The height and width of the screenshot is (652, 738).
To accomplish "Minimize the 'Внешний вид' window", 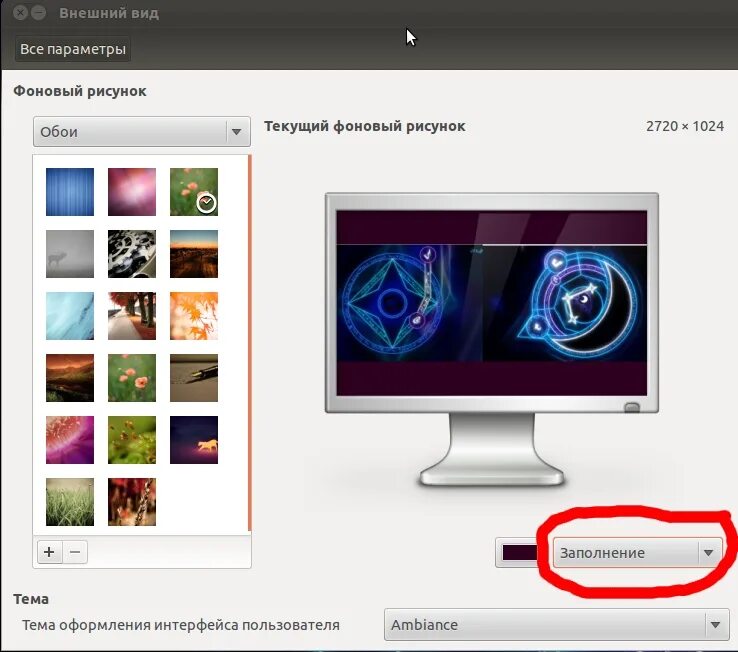I will [39, 13].
